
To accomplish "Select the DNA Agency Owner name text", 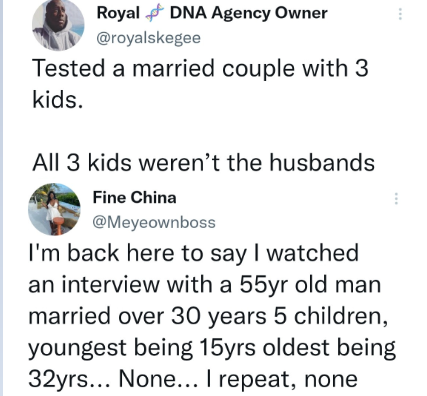I will [x=249, y=13].
